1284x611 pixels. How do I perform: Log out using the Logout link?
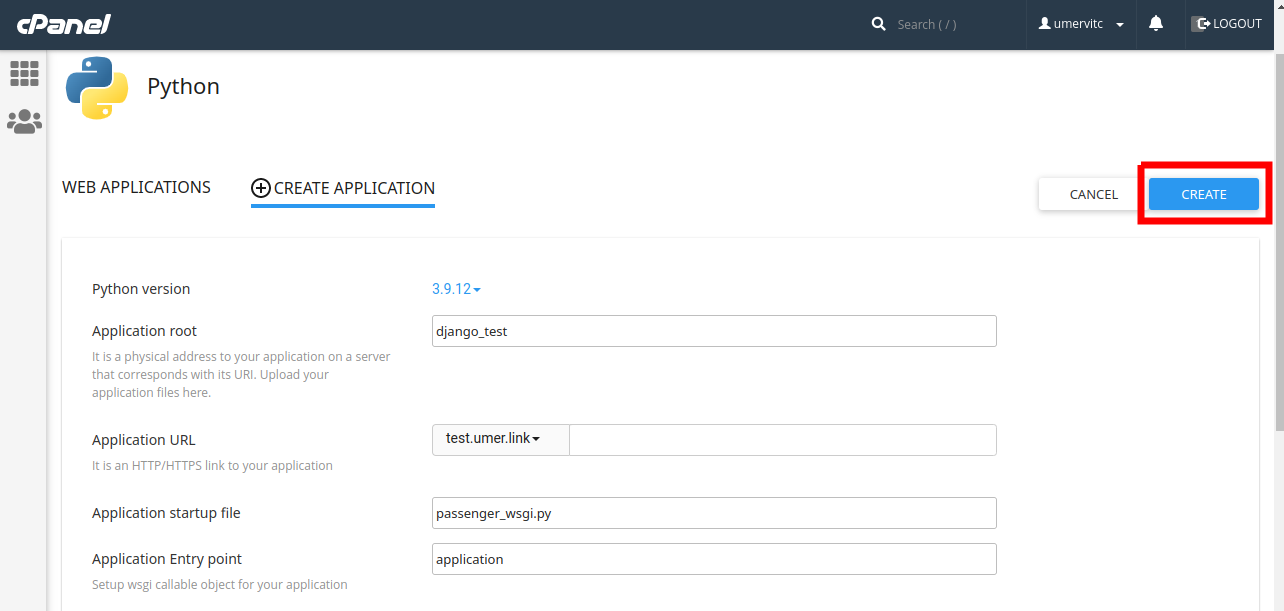(1227, 24)
